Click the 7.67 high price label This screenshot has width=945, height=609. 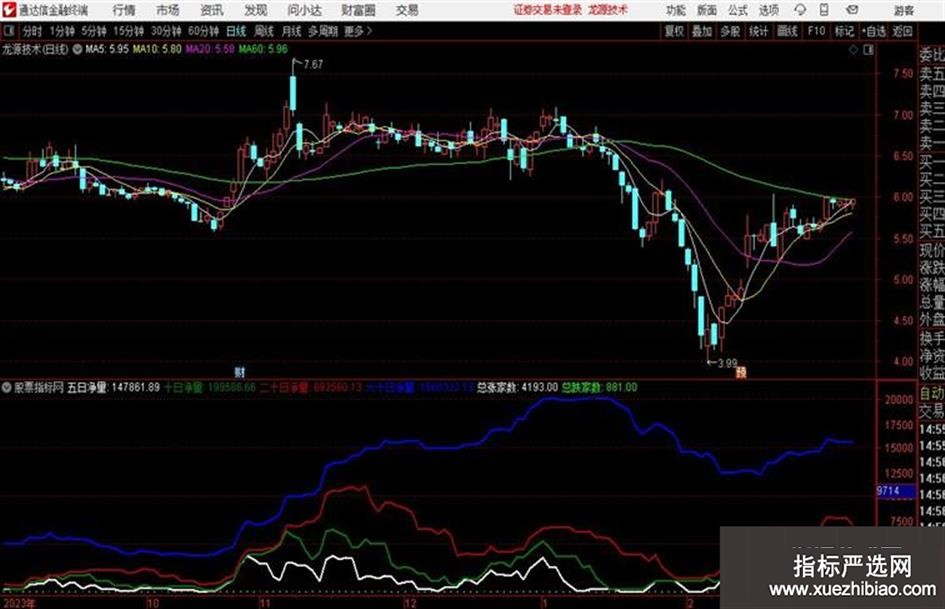[313, 64]
